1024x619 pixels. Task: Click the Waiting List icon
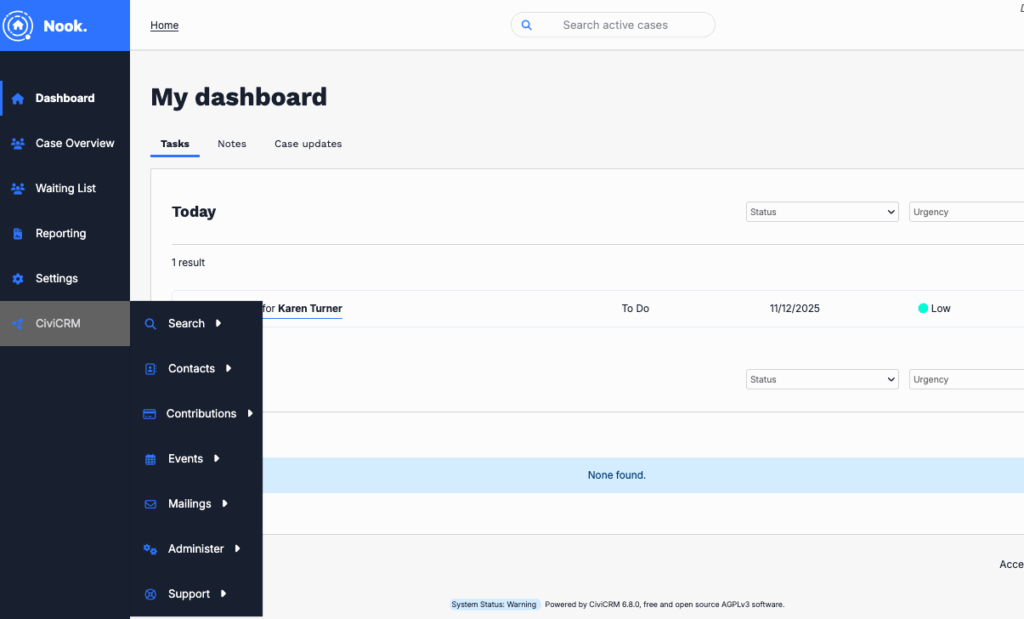pos(17,188)
